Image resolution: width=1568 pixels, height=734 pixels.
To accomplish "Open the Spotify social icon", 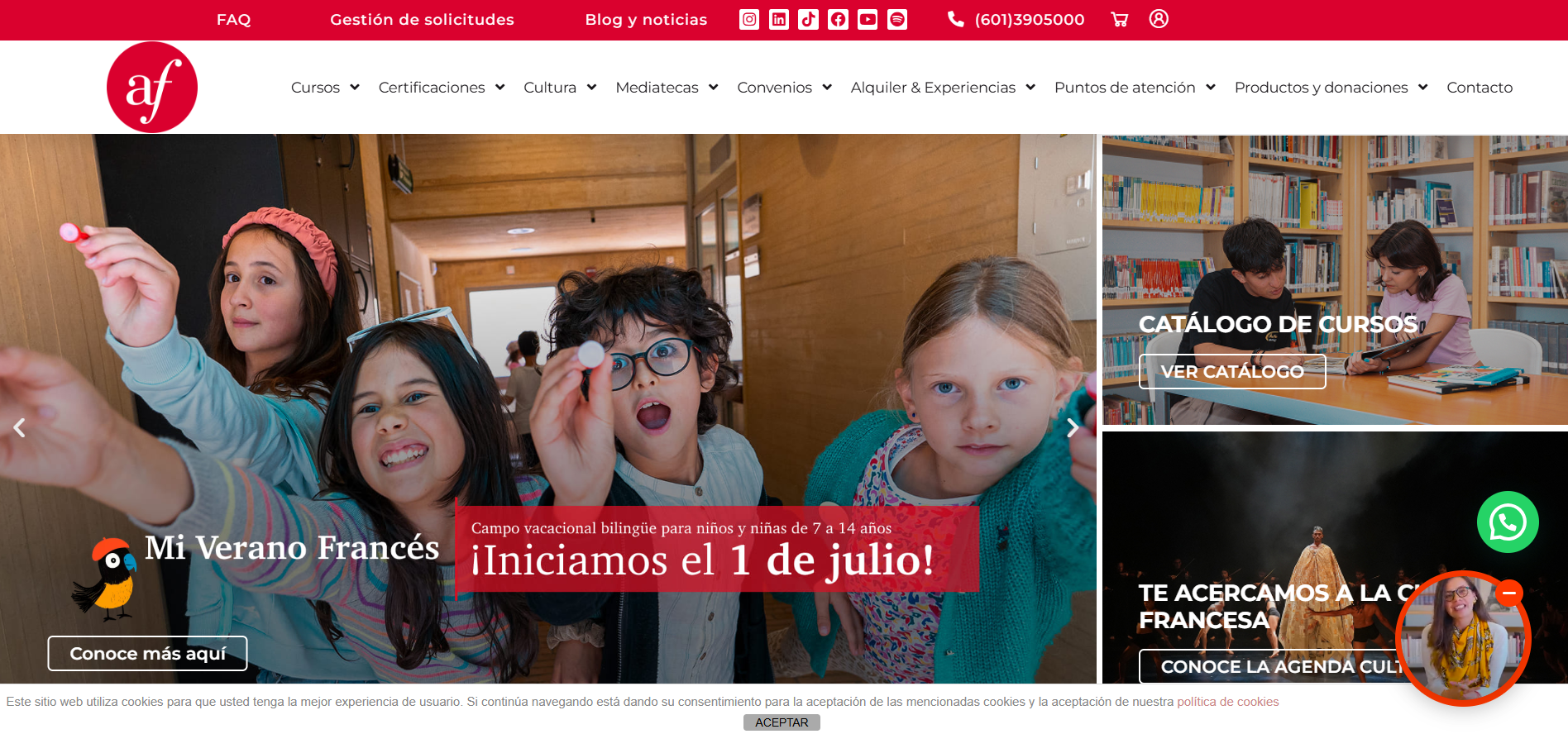I will click(x=897, y=19).
